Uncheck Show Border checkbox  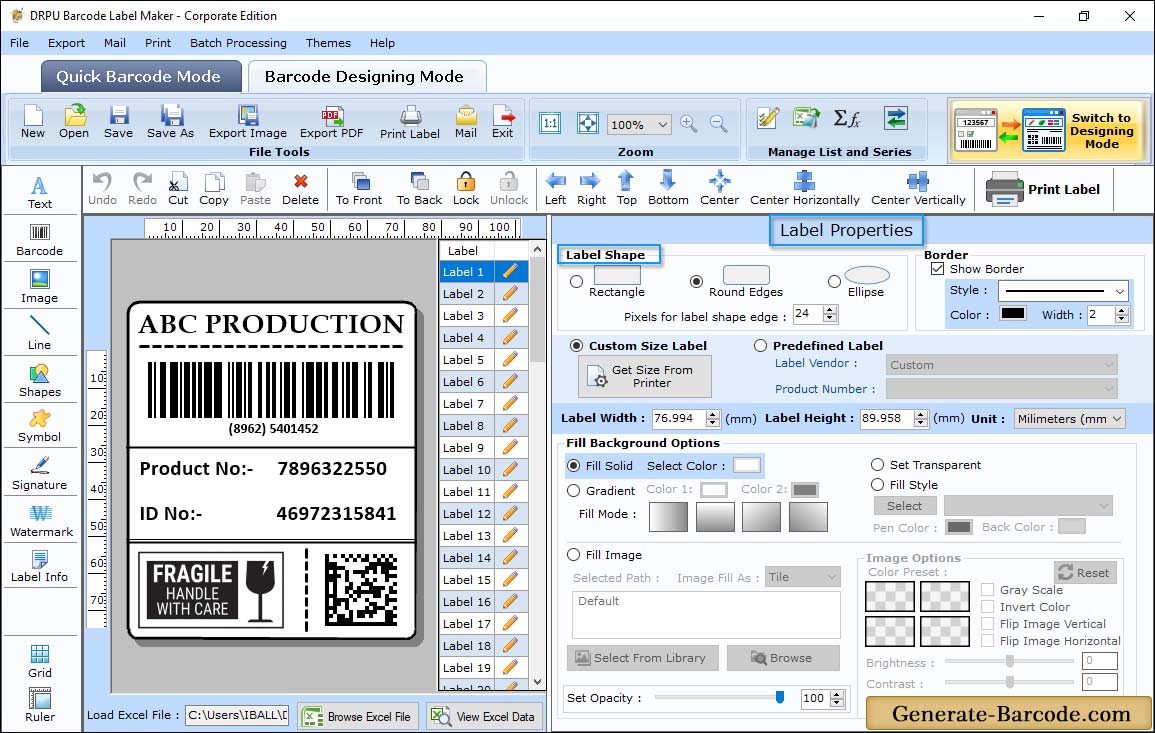tap(938, 269)
